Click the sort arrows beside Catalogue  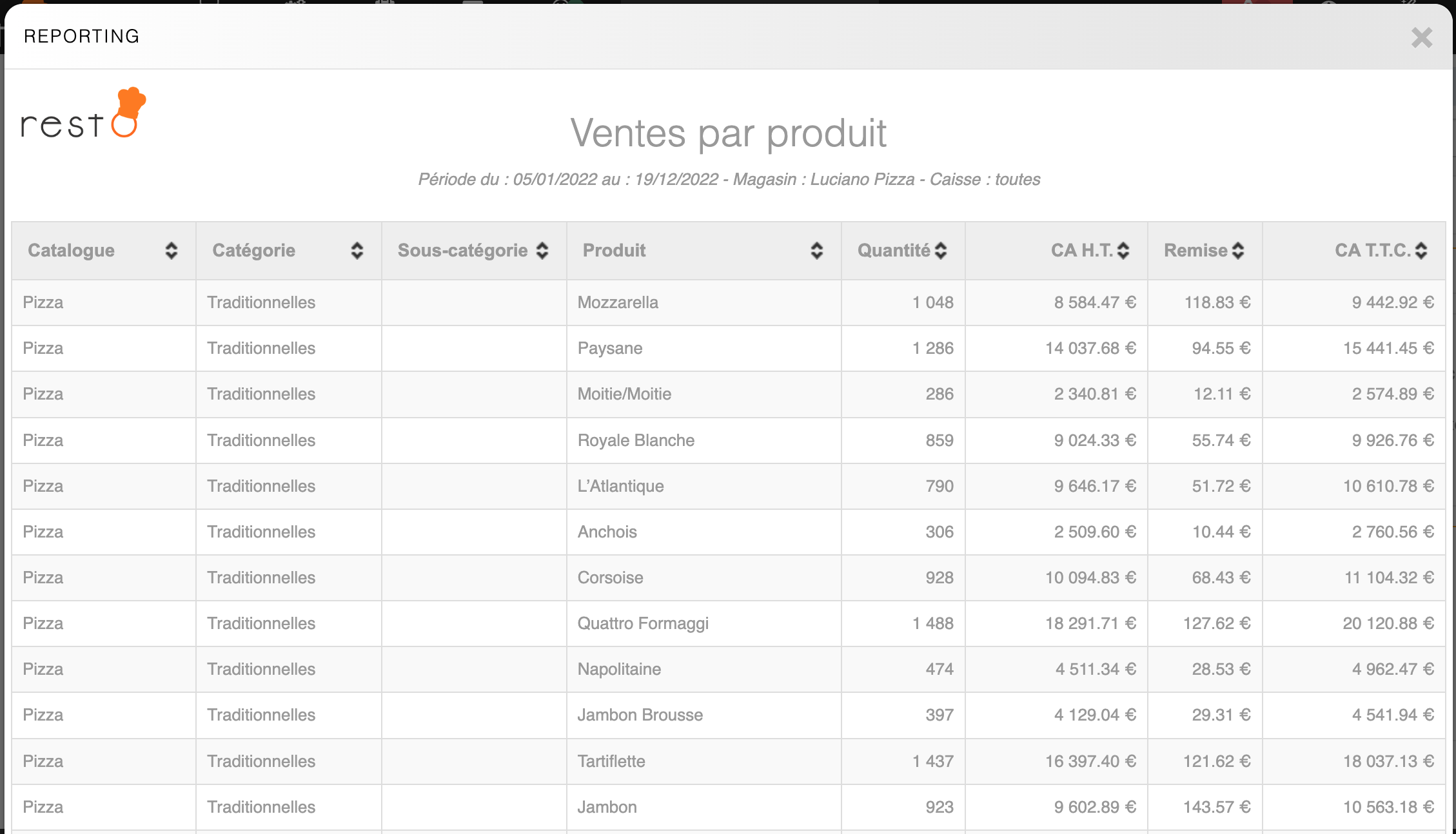171,251
